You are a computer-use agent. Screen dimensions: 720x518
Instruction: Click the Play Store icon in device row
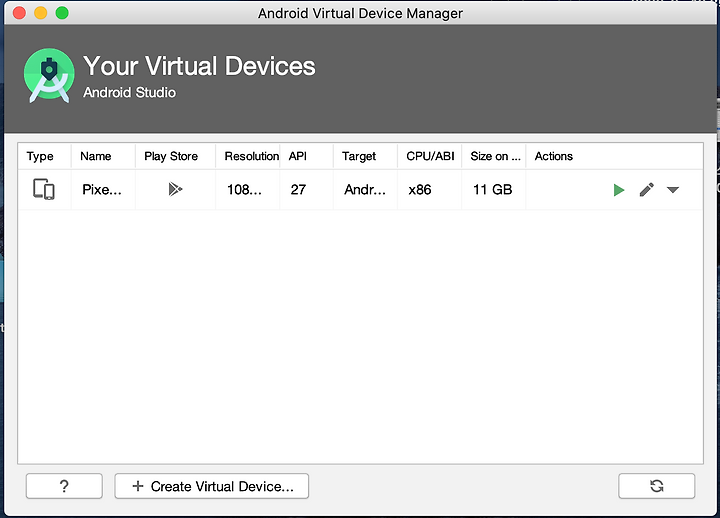click(175, 189)
